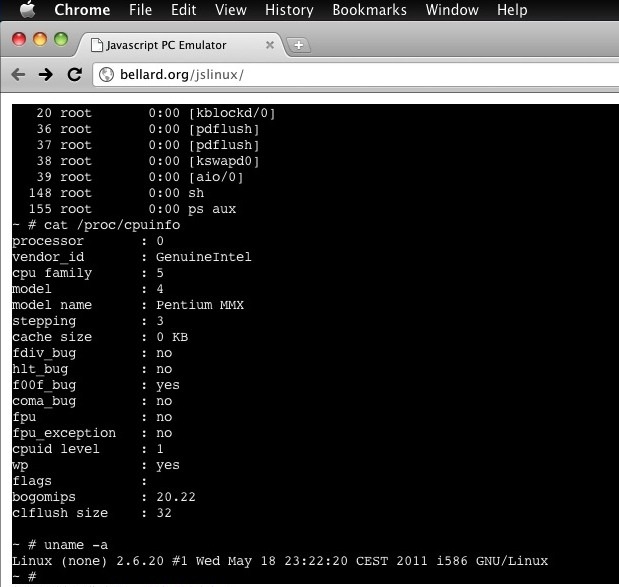
Task: Close the Javascript PC Emulator tab
Action: (270, 45)
